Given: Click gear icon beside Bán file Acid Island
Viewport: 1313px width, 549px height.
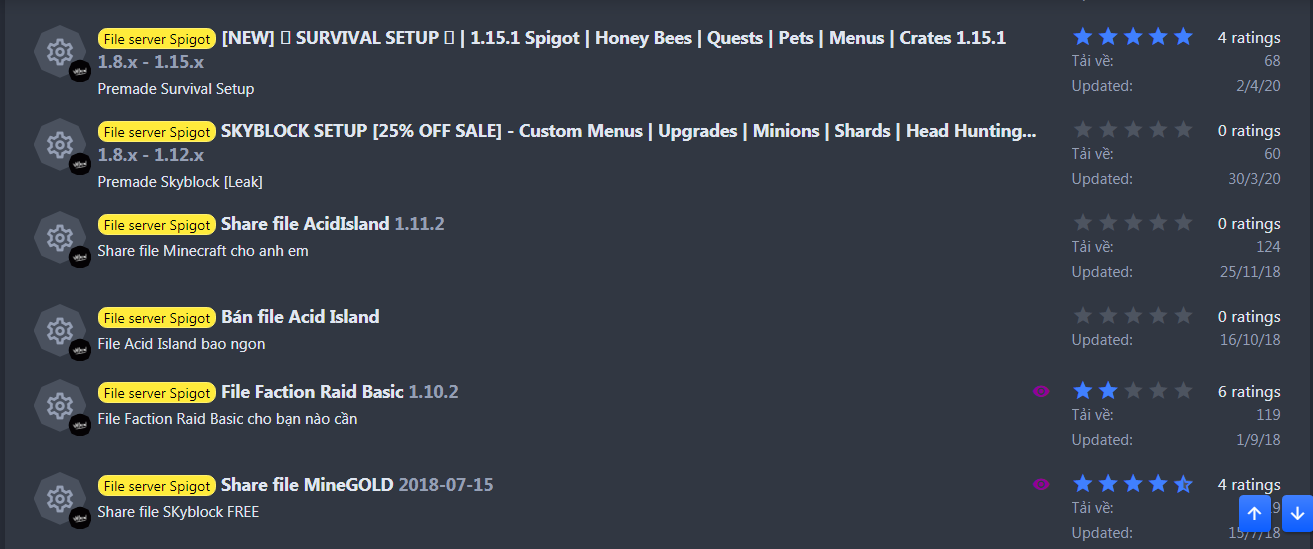Looking at the screenshot, I should [x=59, y=330].
